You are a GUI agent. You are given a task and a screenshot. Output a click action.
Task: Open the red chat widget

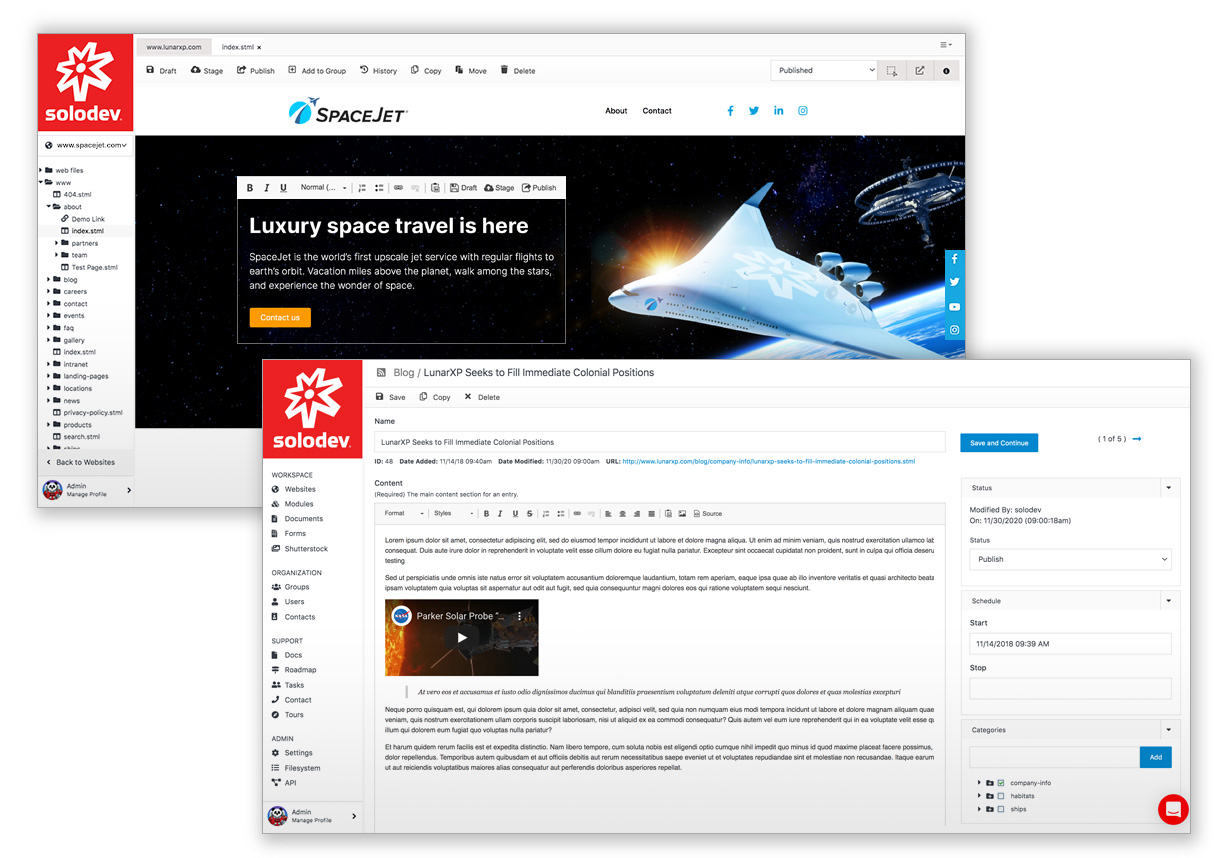[1173, 809]
